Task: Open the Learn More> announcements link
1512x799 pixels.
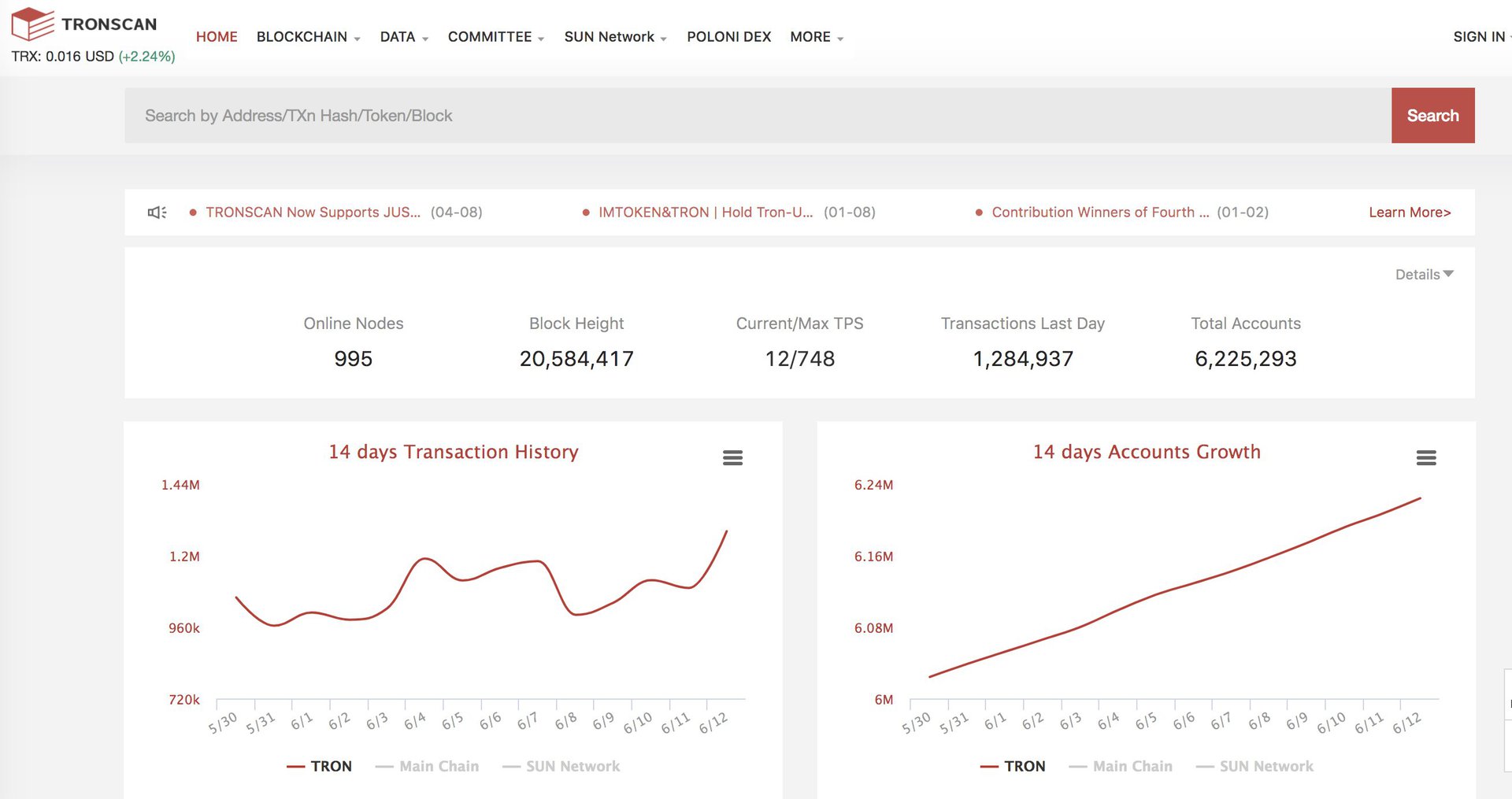Action: [1410, 213]
